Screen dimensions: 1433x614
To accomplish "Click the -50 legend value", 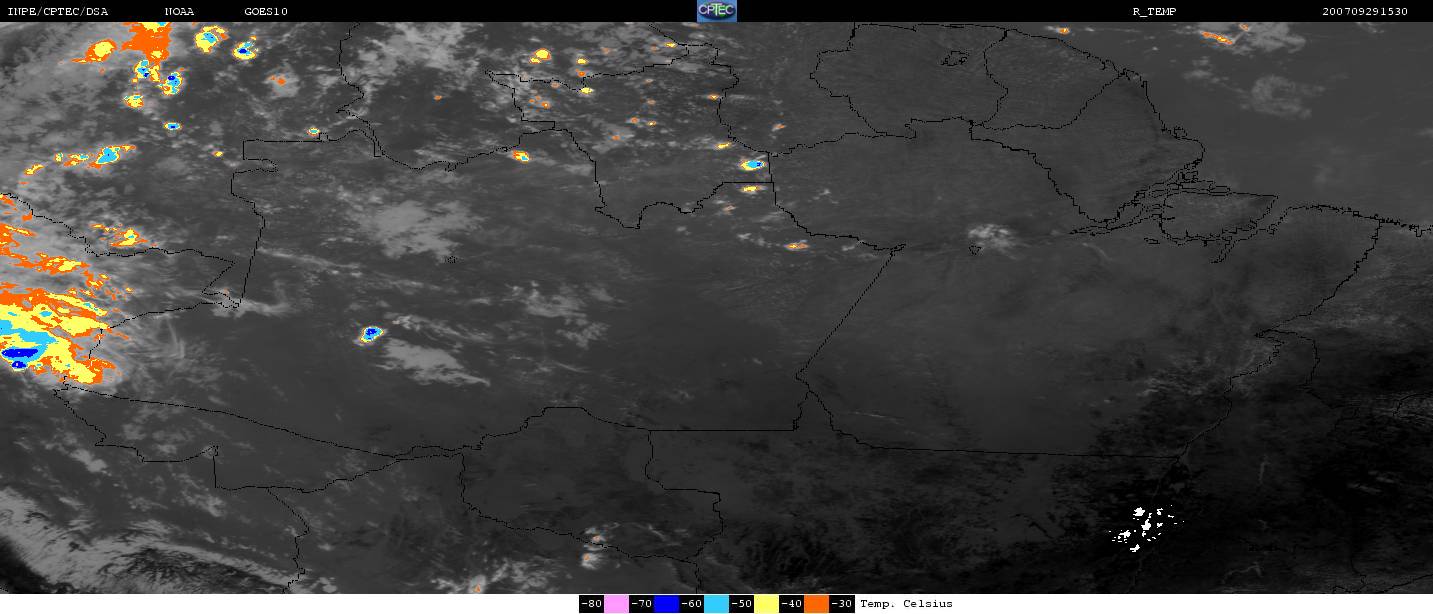I will click(741, 604).
